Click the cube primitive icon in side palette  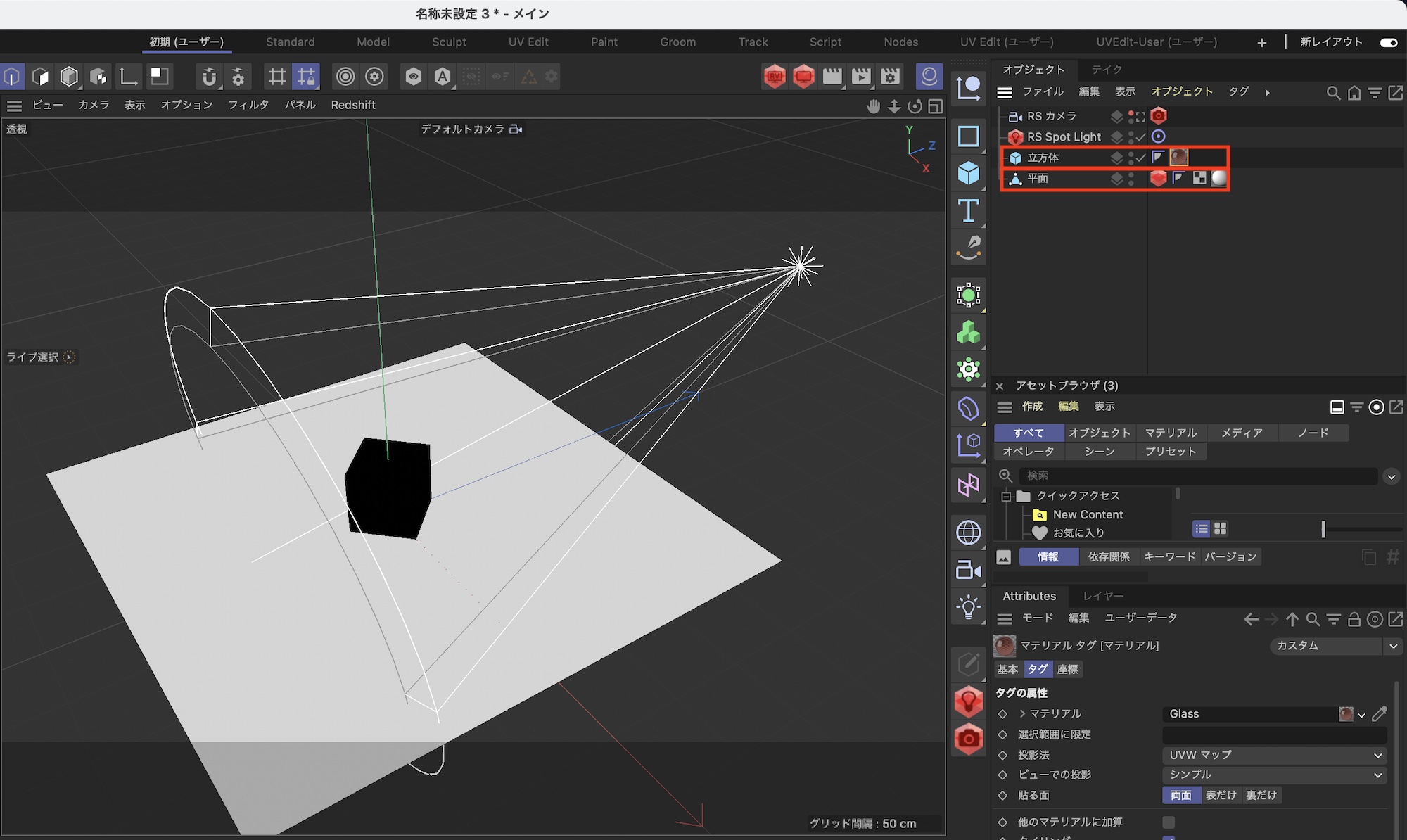968,173
